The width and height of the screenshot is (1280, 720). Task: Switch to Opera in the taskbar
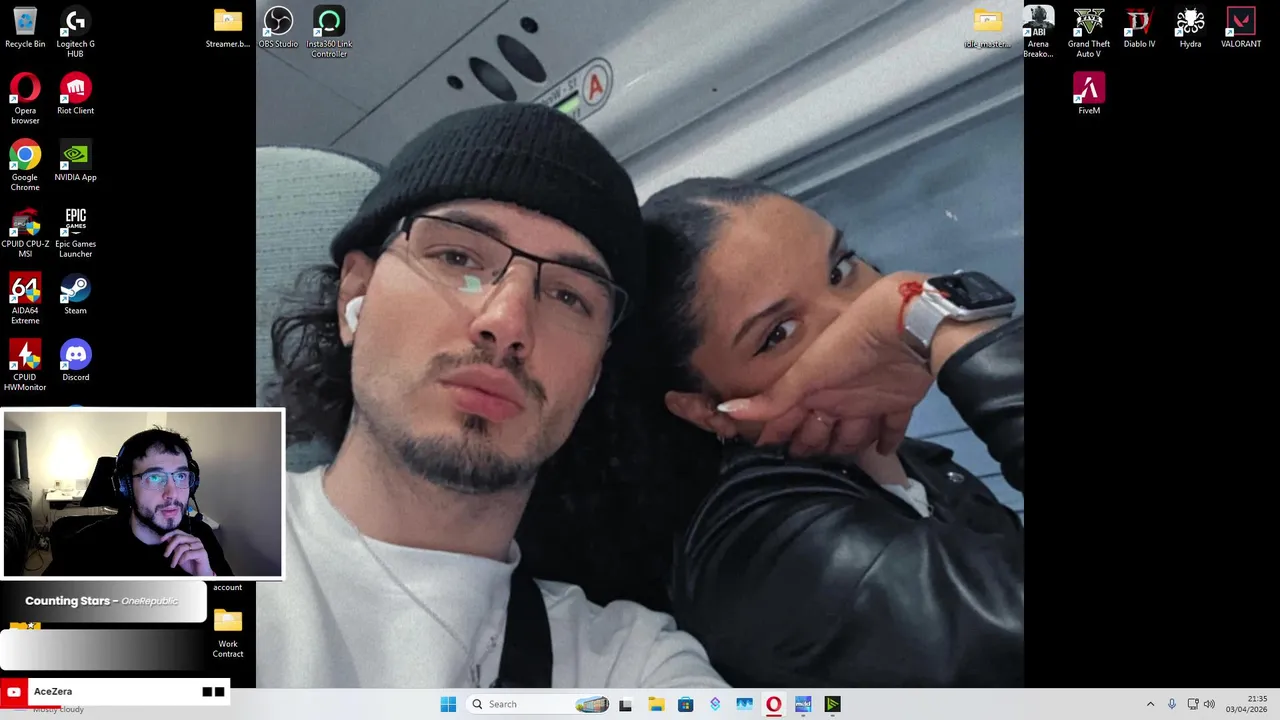(773, 704)
